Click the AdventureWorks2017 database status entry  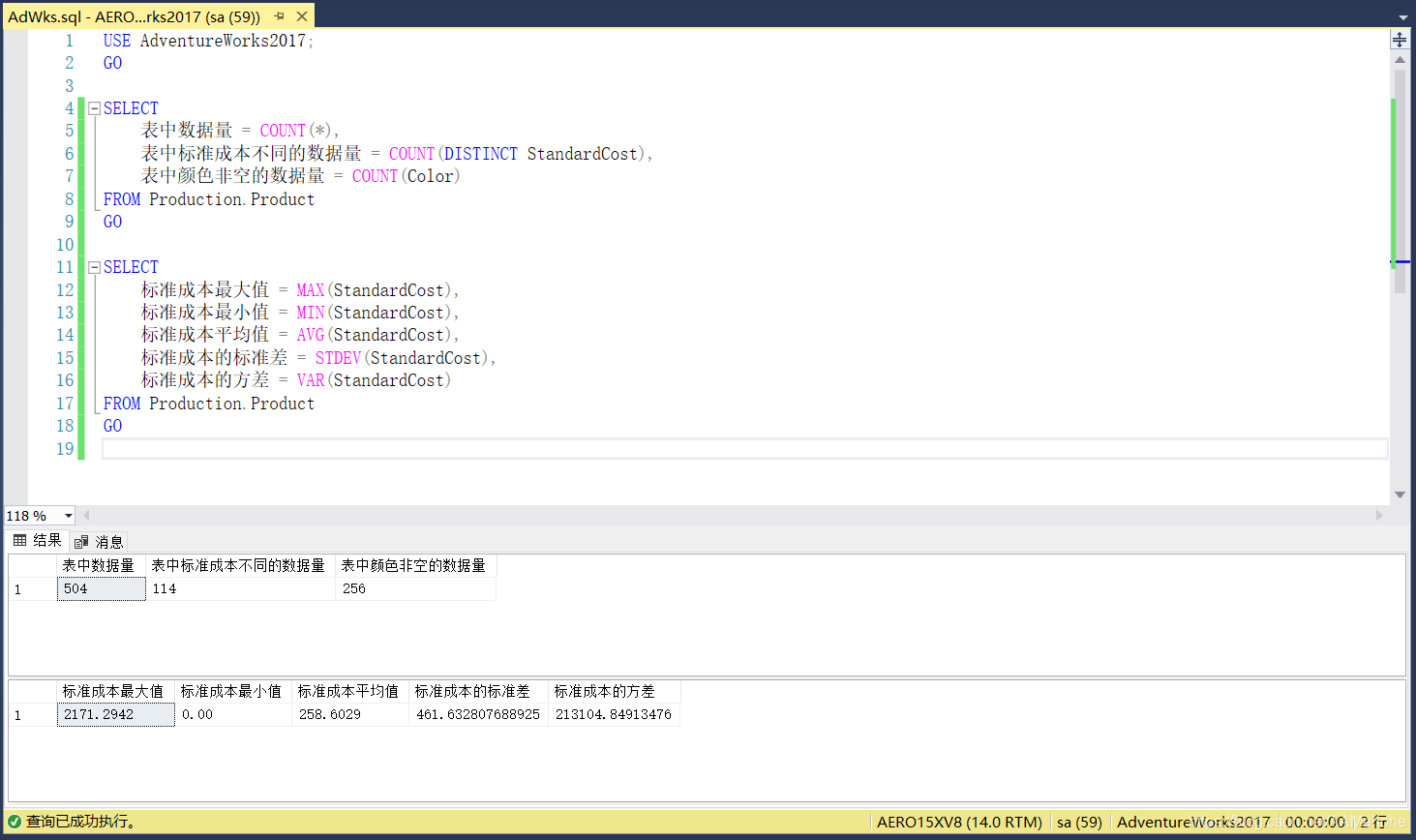tap(1193, 822)
